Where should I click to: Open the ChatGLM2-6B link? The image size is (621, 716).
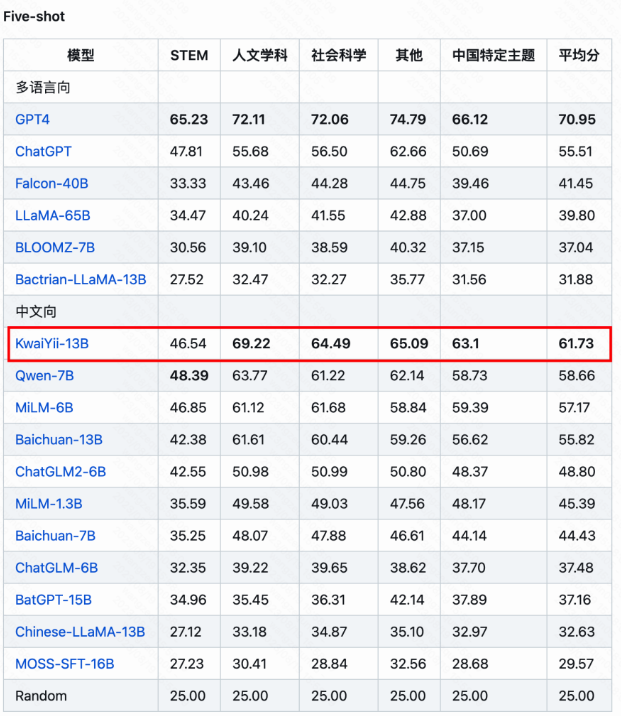tap(60, 471)
